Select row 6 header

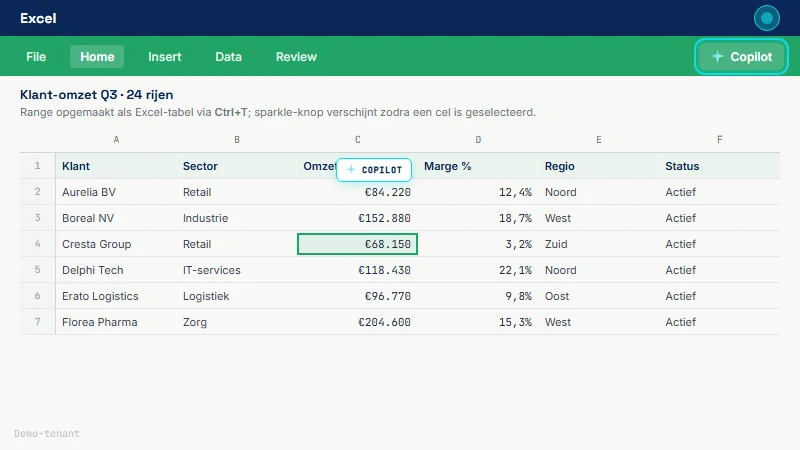coord(37,296)
